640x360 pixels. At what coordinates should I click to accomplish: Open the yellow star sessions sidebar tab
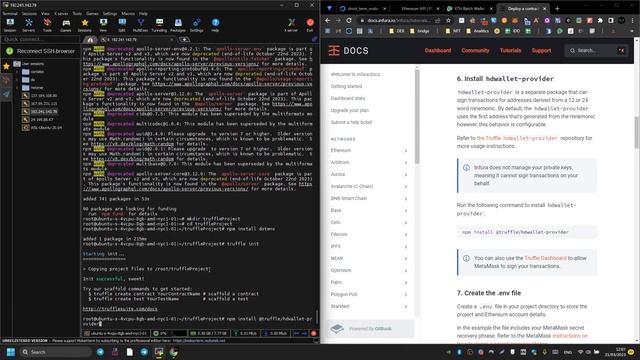pyautogui.click(x=6, y=66)
